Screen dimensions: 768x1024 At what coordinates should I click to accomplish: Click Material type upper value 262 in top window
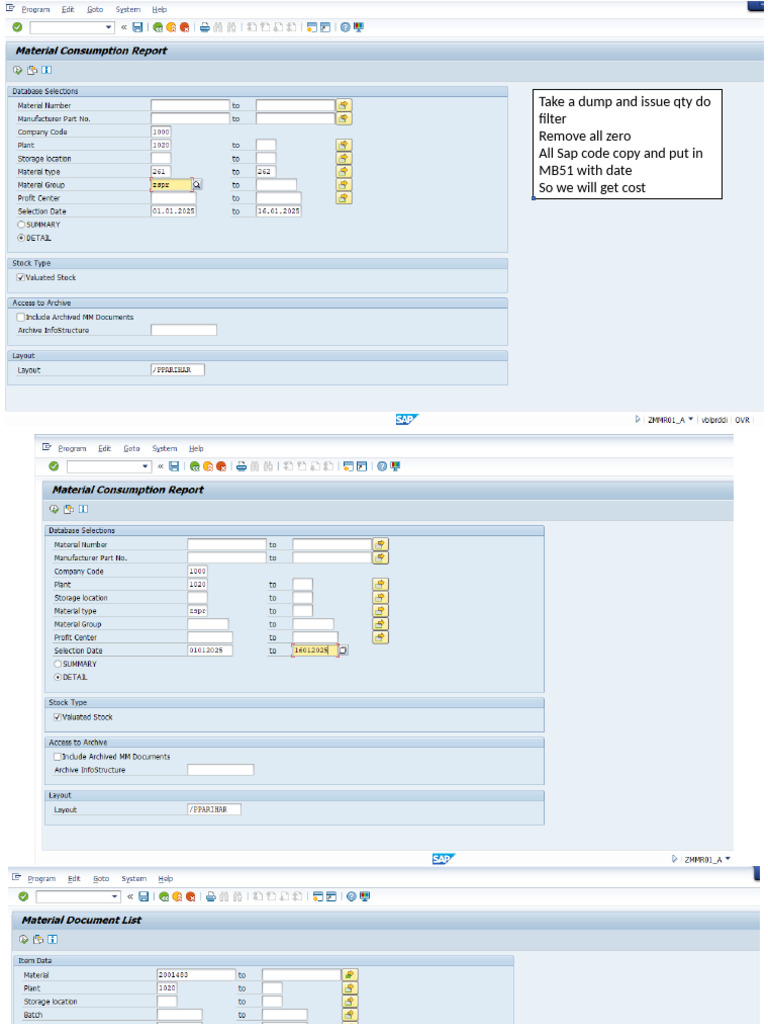coord(266,172)
